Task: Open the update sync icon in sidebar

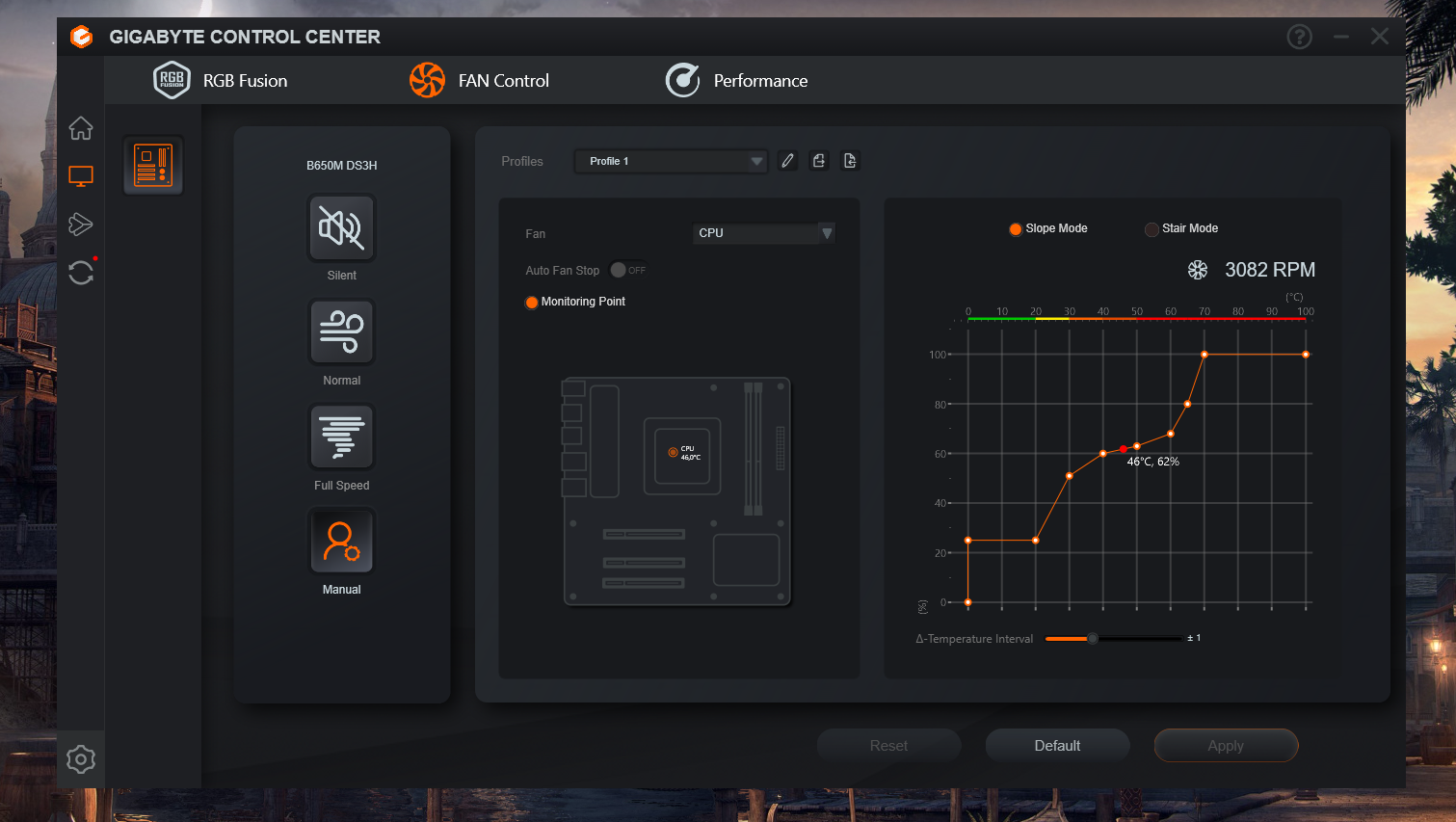Action: point(81,273)
